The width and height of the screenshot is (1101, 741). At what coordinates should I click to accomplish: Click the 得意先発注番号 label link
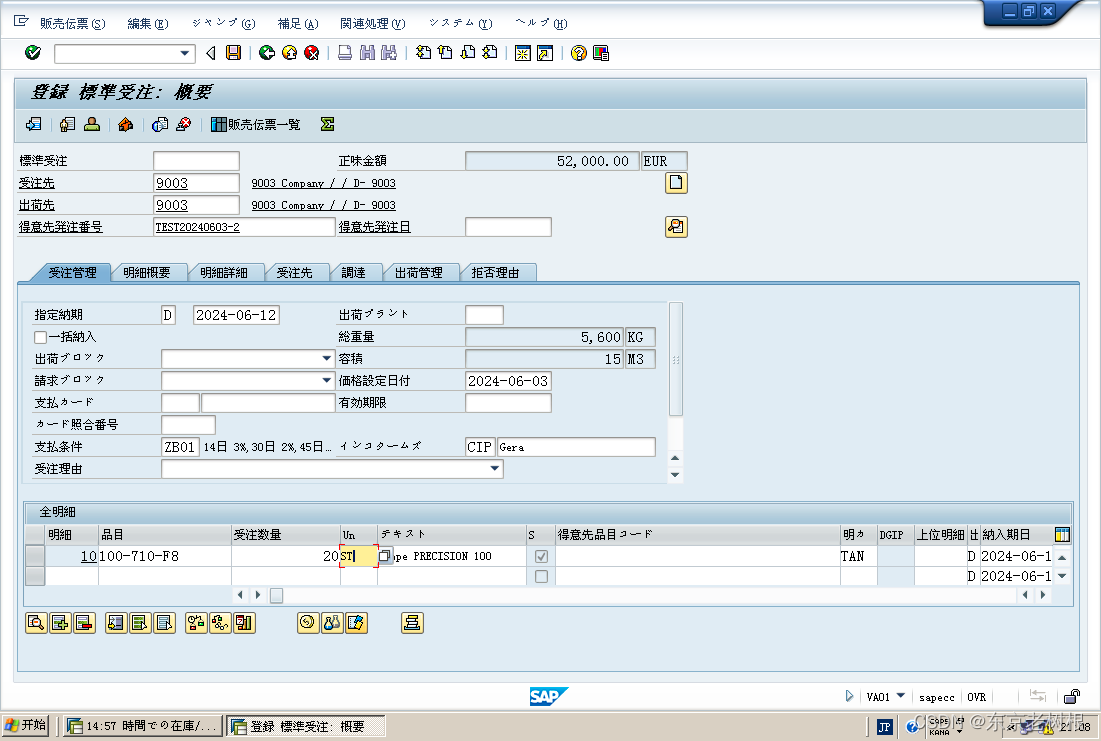(60, 227)
